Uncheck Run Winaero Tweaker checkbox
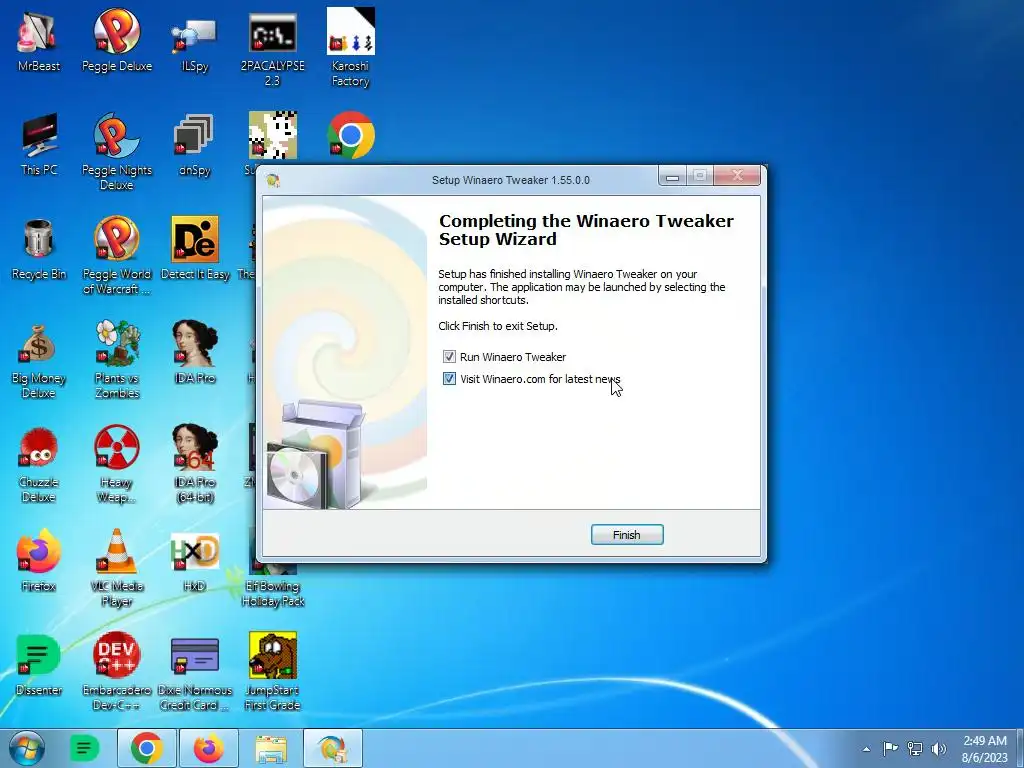 tap(449, 357)
